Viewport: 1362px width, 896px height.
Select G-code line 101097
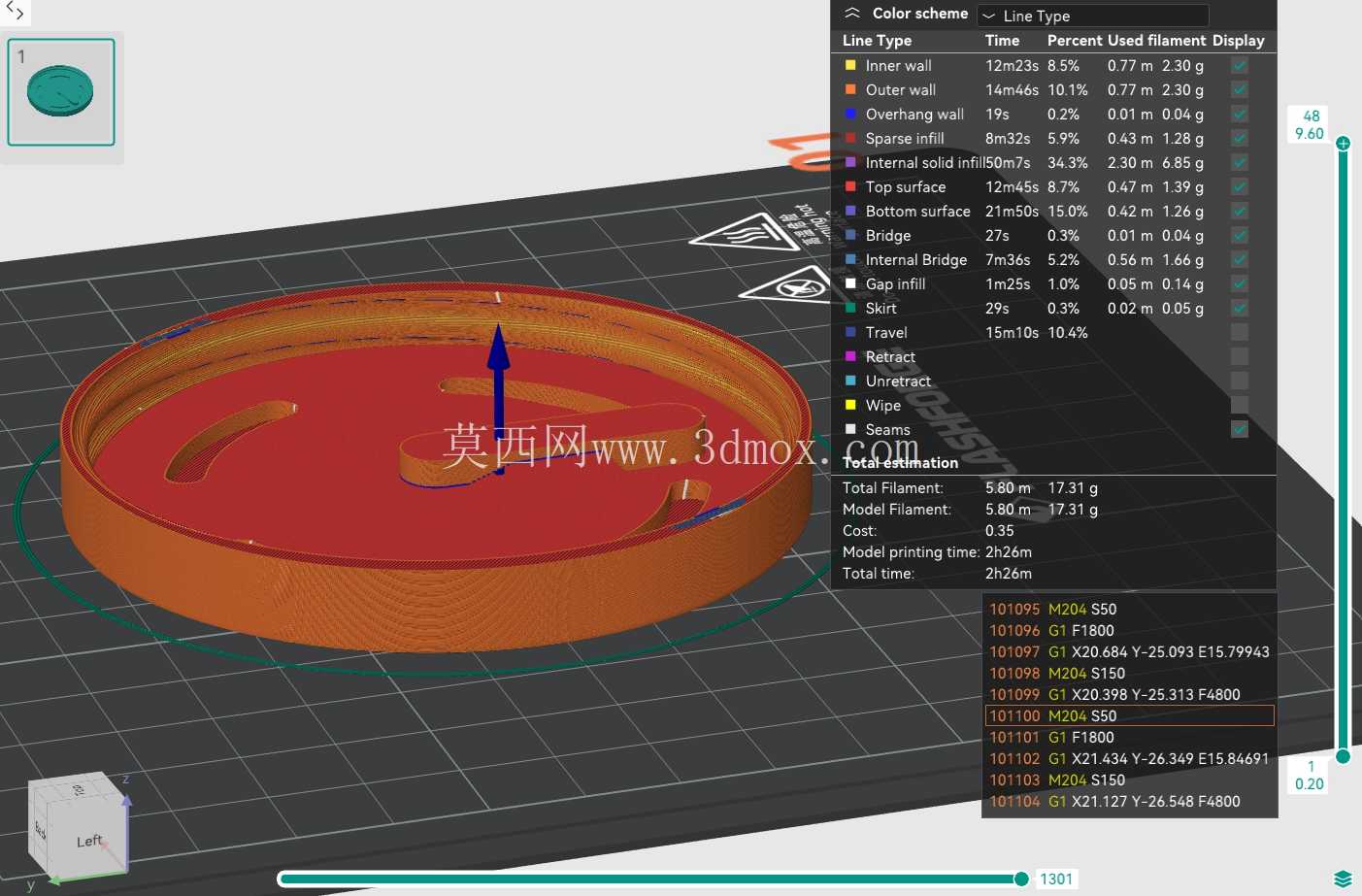click(x=1130, y=651)
